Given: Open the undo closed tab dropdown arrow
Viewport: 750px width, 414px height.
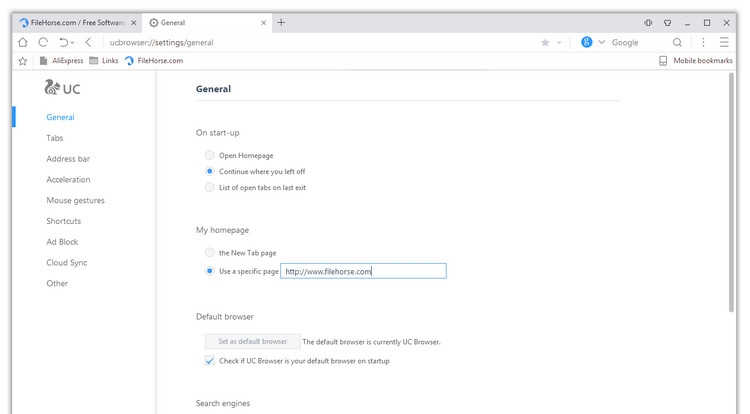Looking at the screenshot, I should pos(72,43).
